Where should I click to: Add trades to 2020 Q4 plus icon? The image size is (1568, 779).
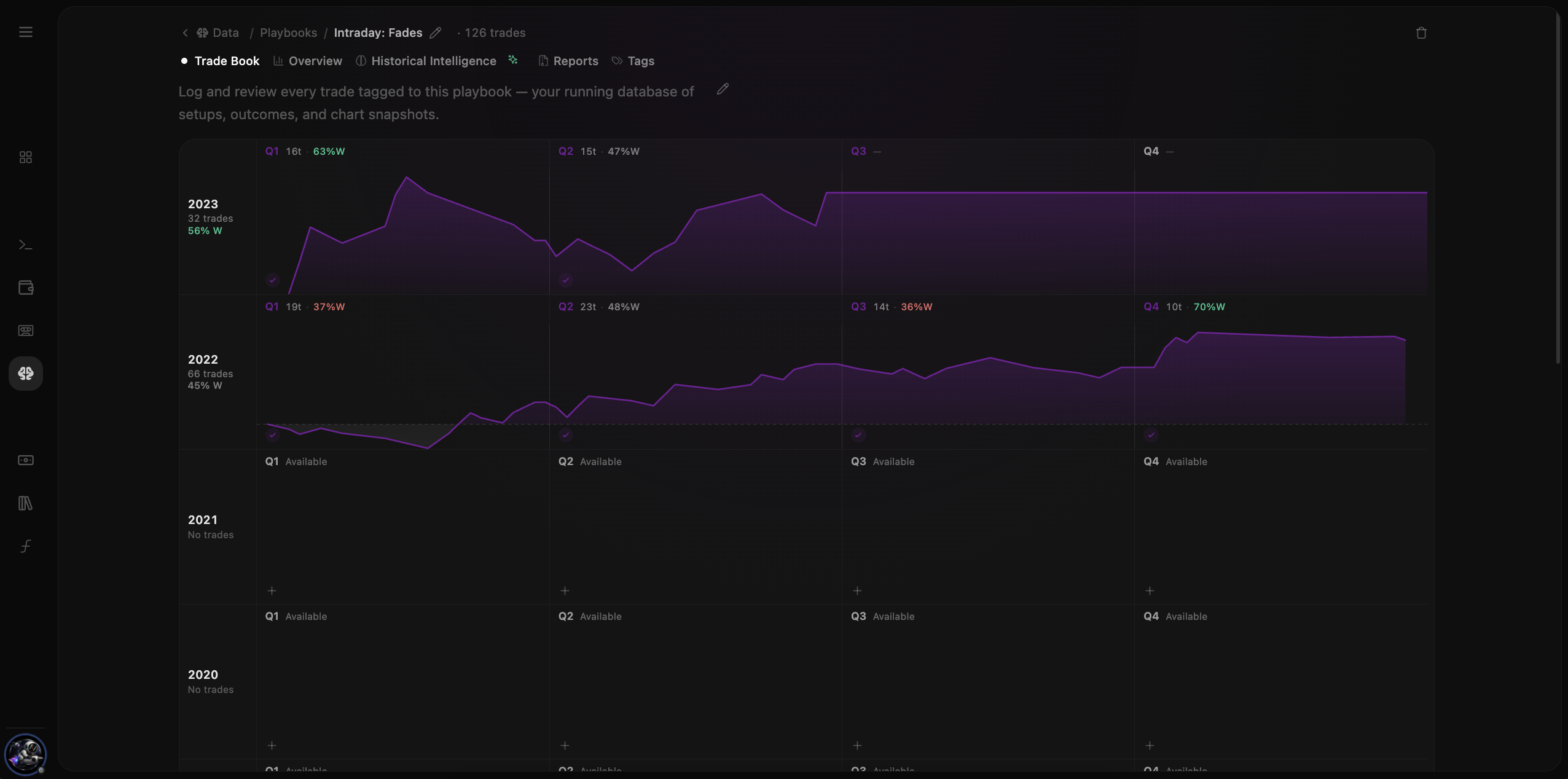pos(1150,745)
